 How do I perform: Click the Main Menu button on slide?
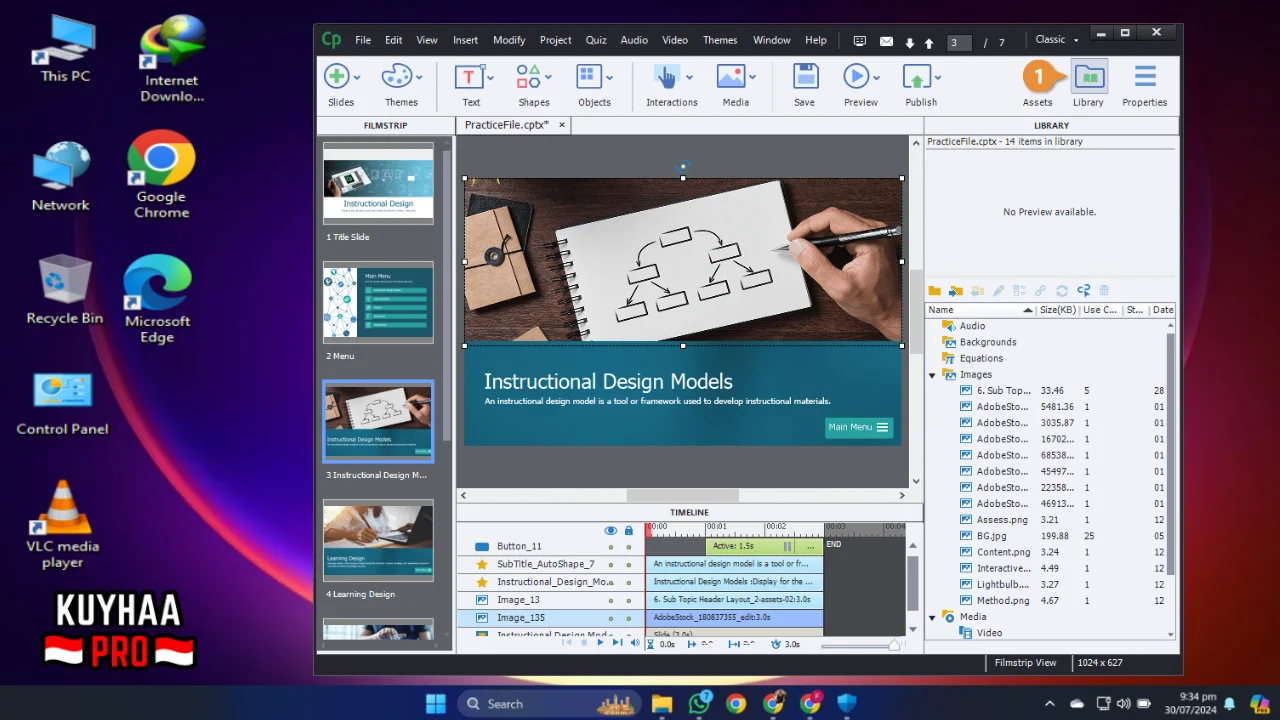coord(859,427)
